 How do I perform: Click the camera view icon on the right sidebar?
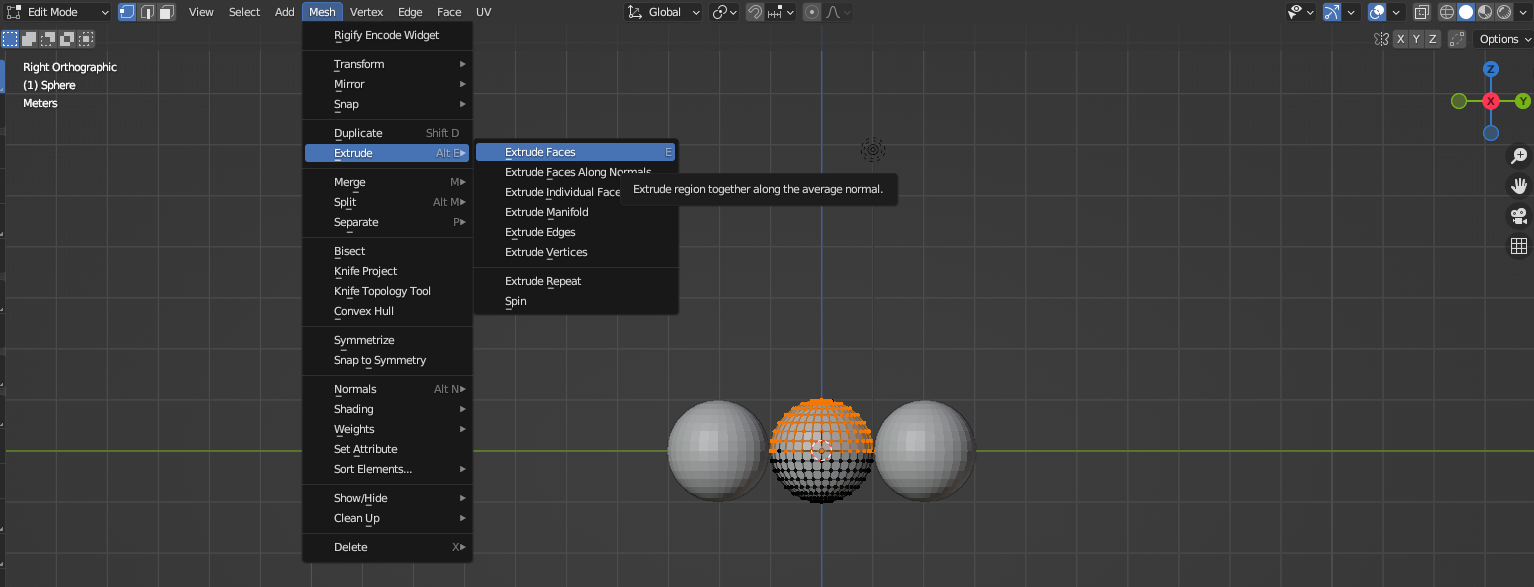[1518, 217]
